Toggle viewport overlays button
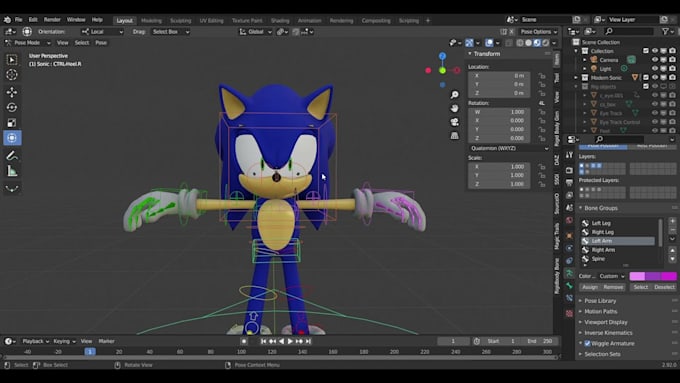Image resolution: width=680 pixels, height=383 pixels. (489, 43)
